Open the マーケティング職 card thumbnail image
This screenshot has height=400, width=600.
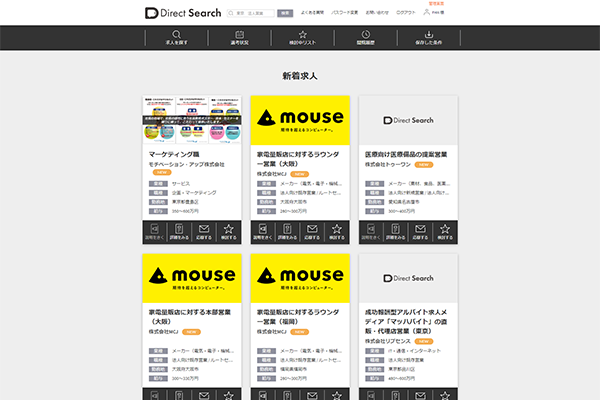(x=192, y=120)
